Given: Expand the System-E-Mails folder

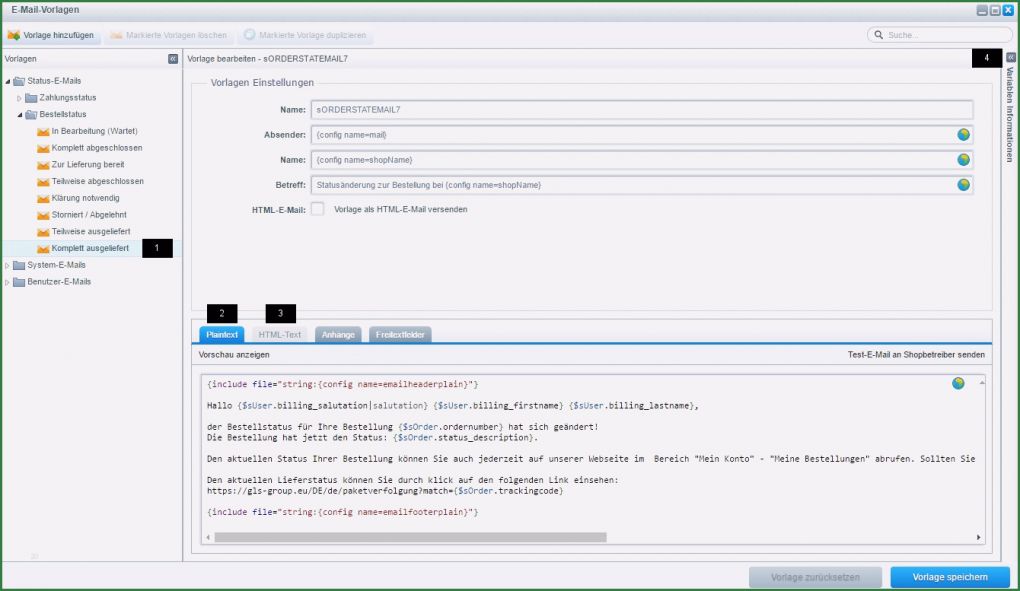Looking at the screenshot, I should click(7, 264).
